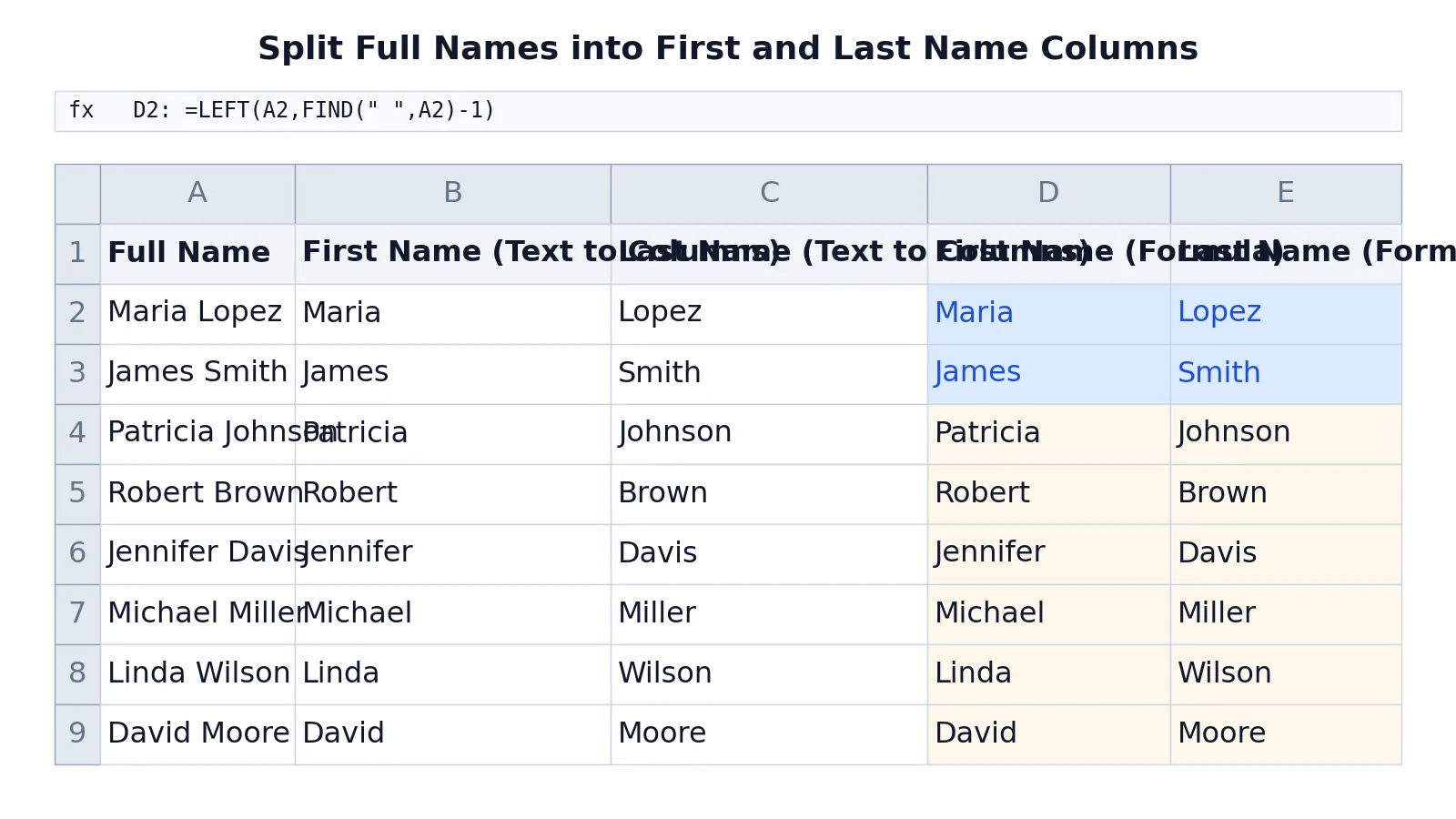Image resolution: width=1456 pixels, height=819 pixels.
Task: Select cell C5 containing 'Brown'
Action: 769,494
